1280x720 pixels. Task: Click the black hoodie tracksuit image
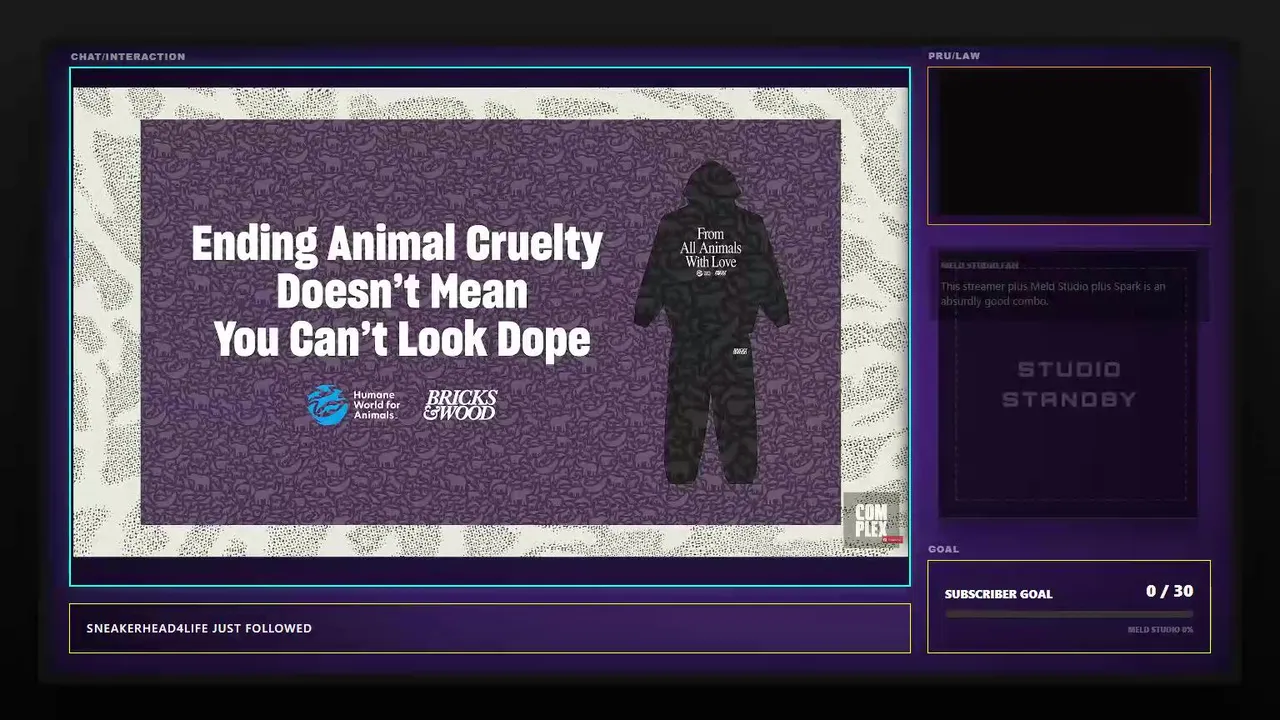click(712, 322)
